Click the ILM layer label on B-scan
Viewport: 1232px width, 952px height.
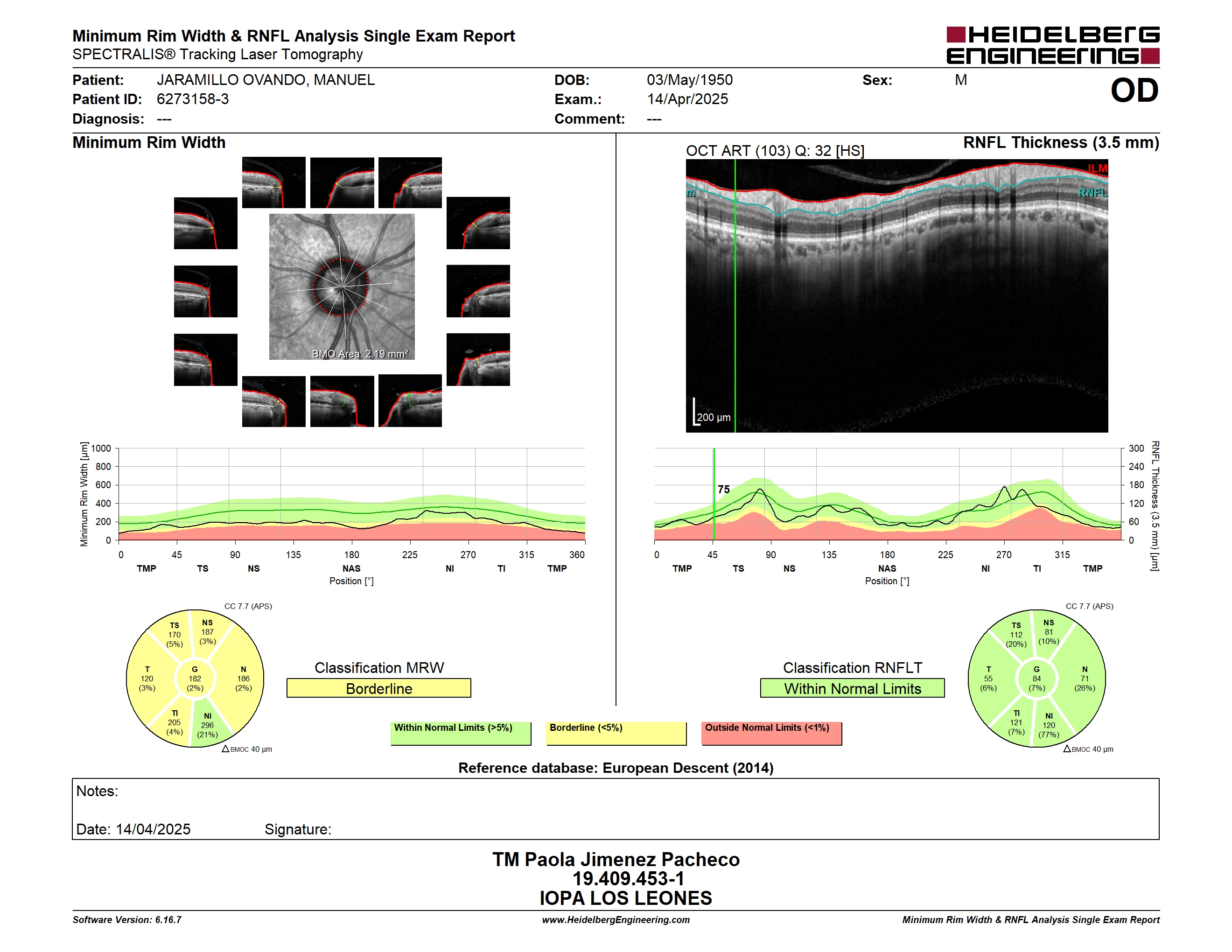(1097, 168)
